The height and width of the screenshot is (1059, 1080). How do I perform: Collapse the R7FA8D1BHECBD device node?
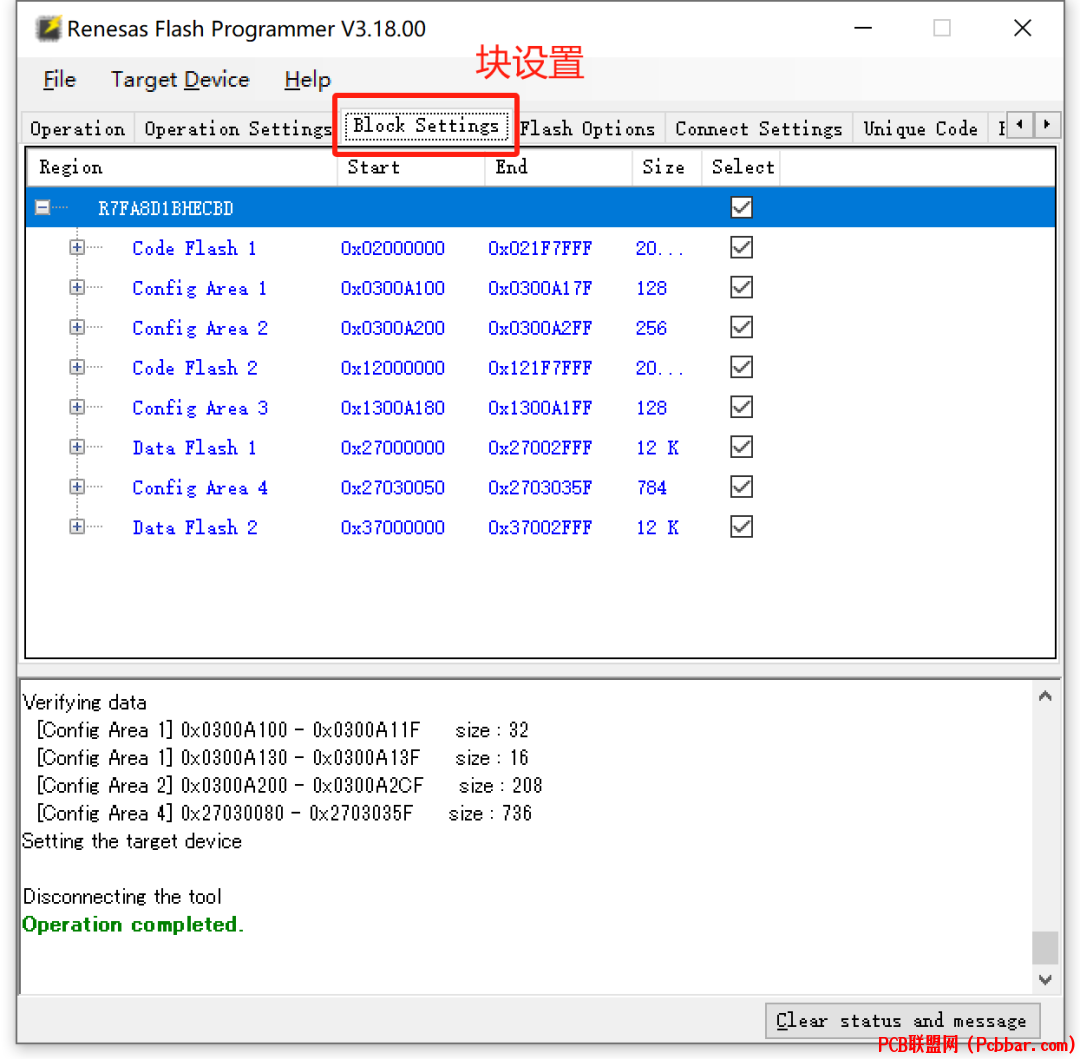point(43,207)
